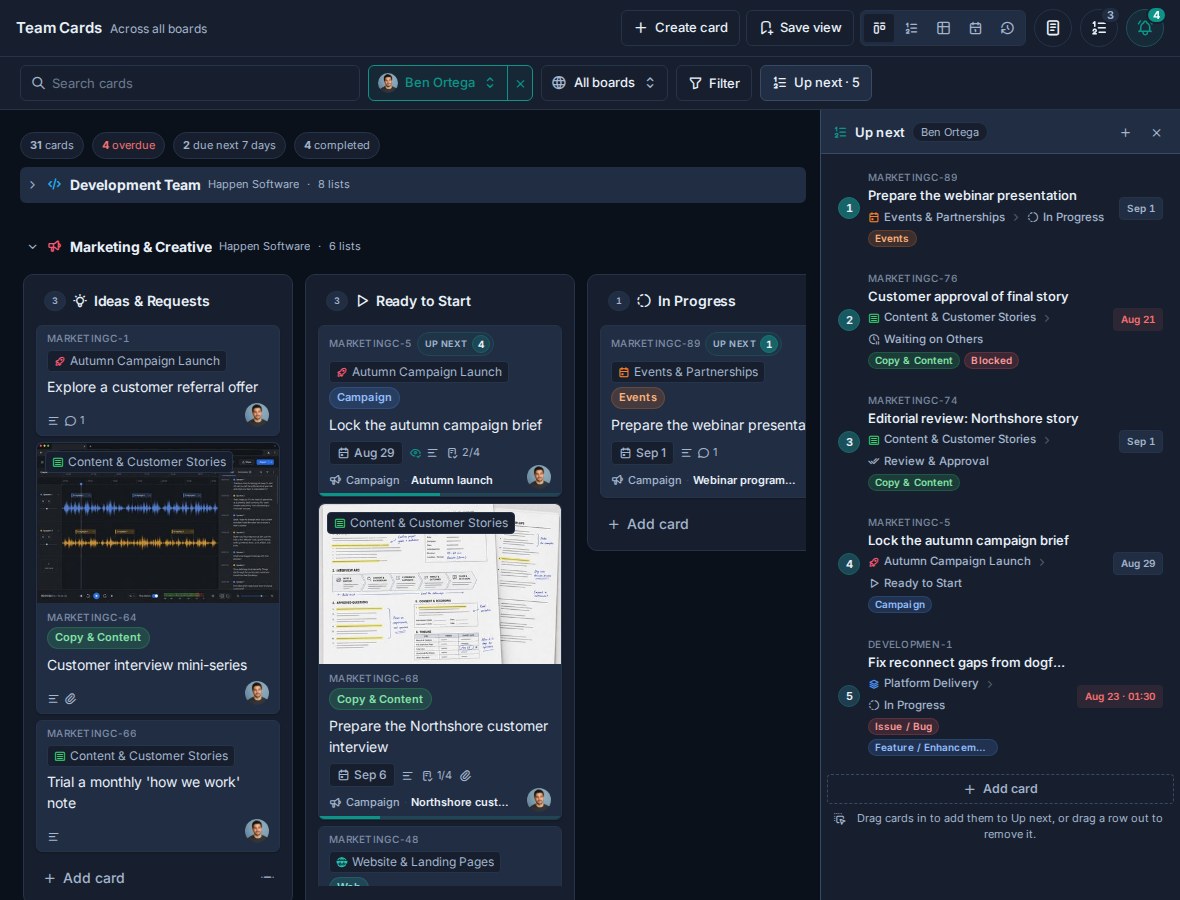Image resolution: width=1180 pixels, height=900 pixels.
Task: Add card to the In Progress list
Action: 648,524
